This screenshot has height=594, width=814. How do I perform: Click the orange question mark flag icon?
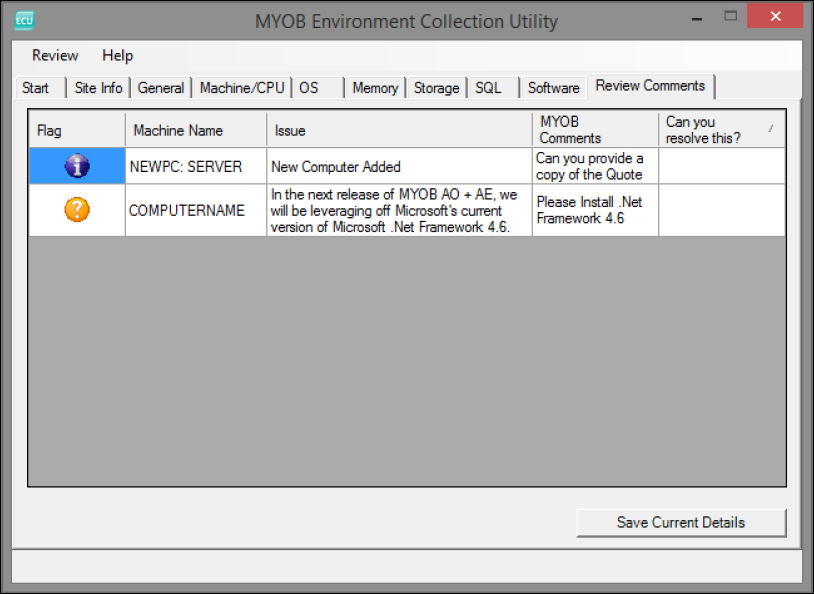[x=77, y=210]
